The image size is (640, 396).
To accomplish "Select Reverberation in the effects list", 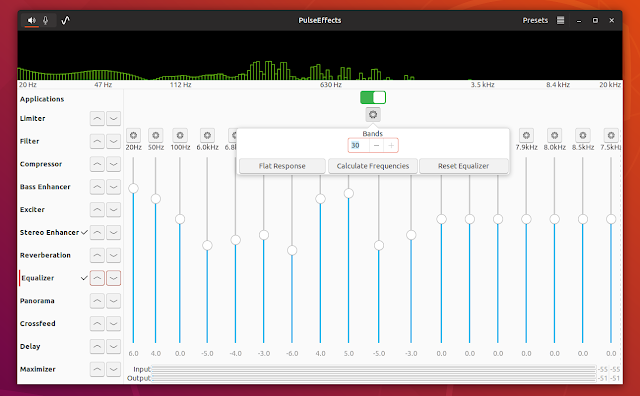I will tap(45, 255).
